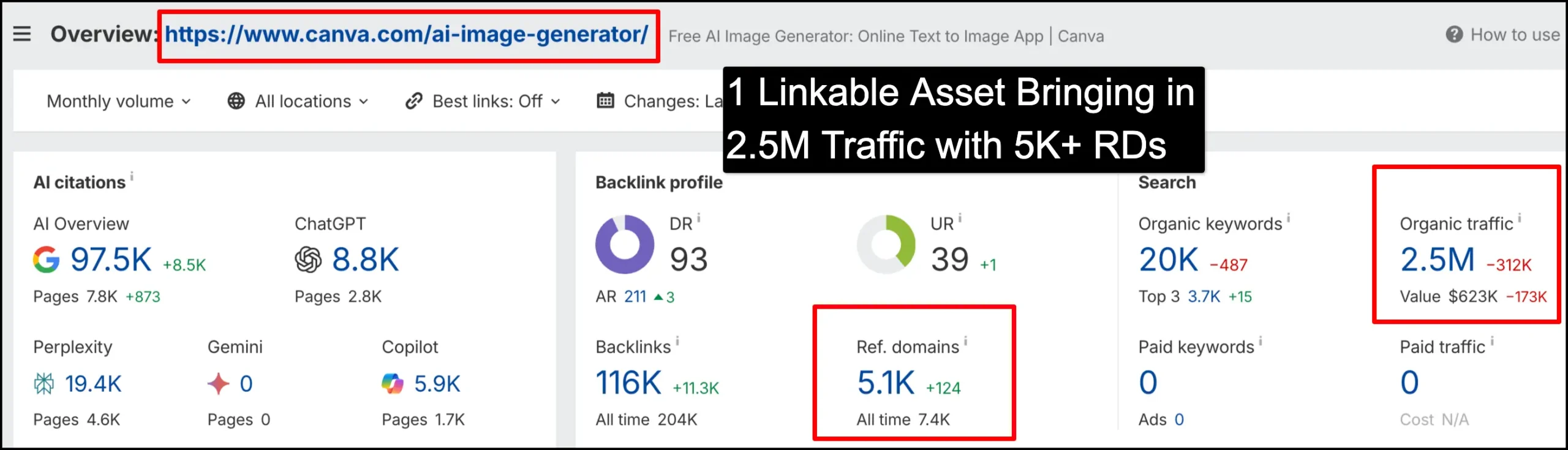Select the DR value 93
This screenshot has width=1568, height=450.
[688, 260]
